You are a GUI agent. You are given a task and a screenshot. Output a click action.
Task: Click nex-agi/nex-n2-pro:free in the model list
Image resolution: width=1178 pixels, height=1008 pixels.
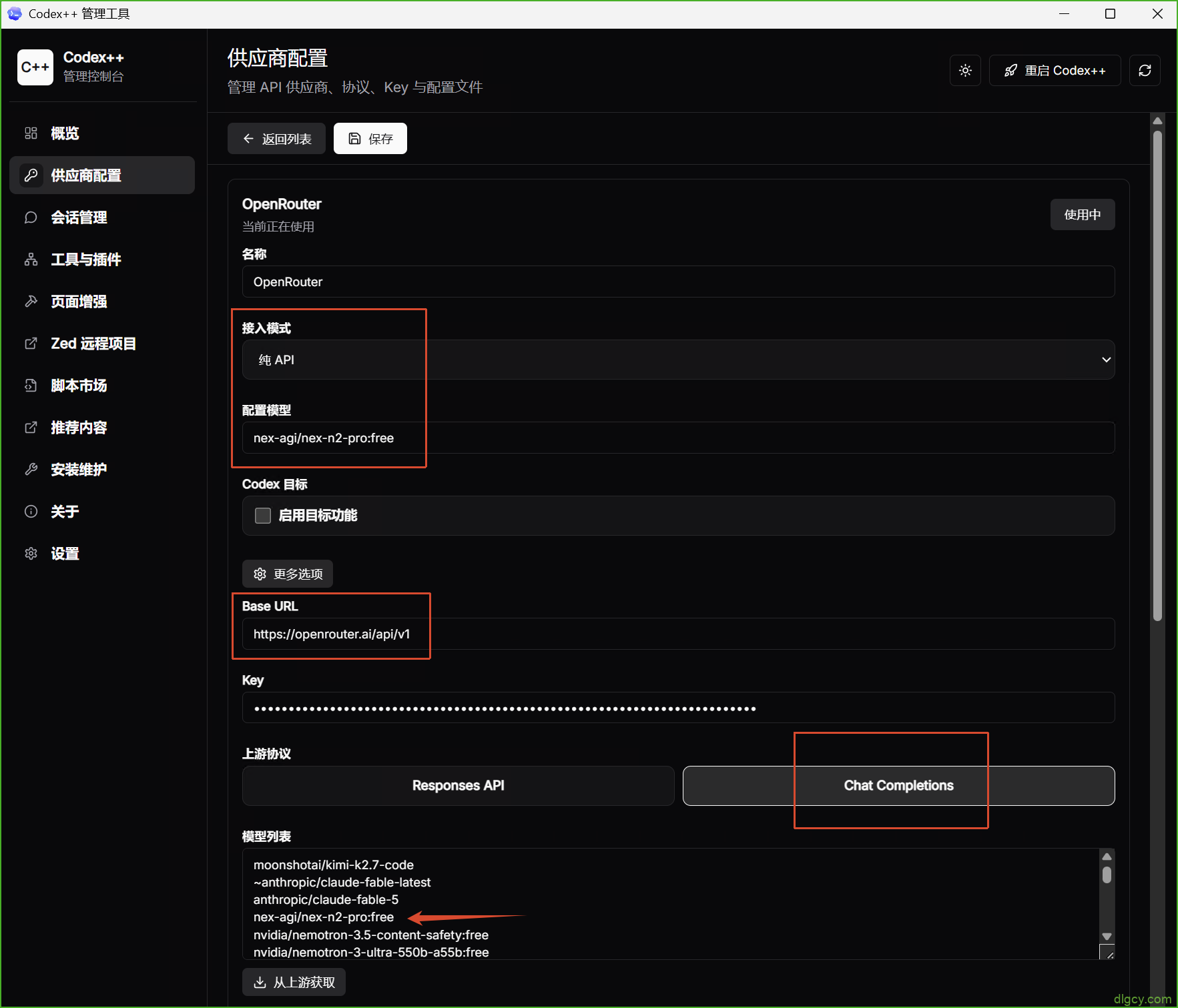coord(324,917)
